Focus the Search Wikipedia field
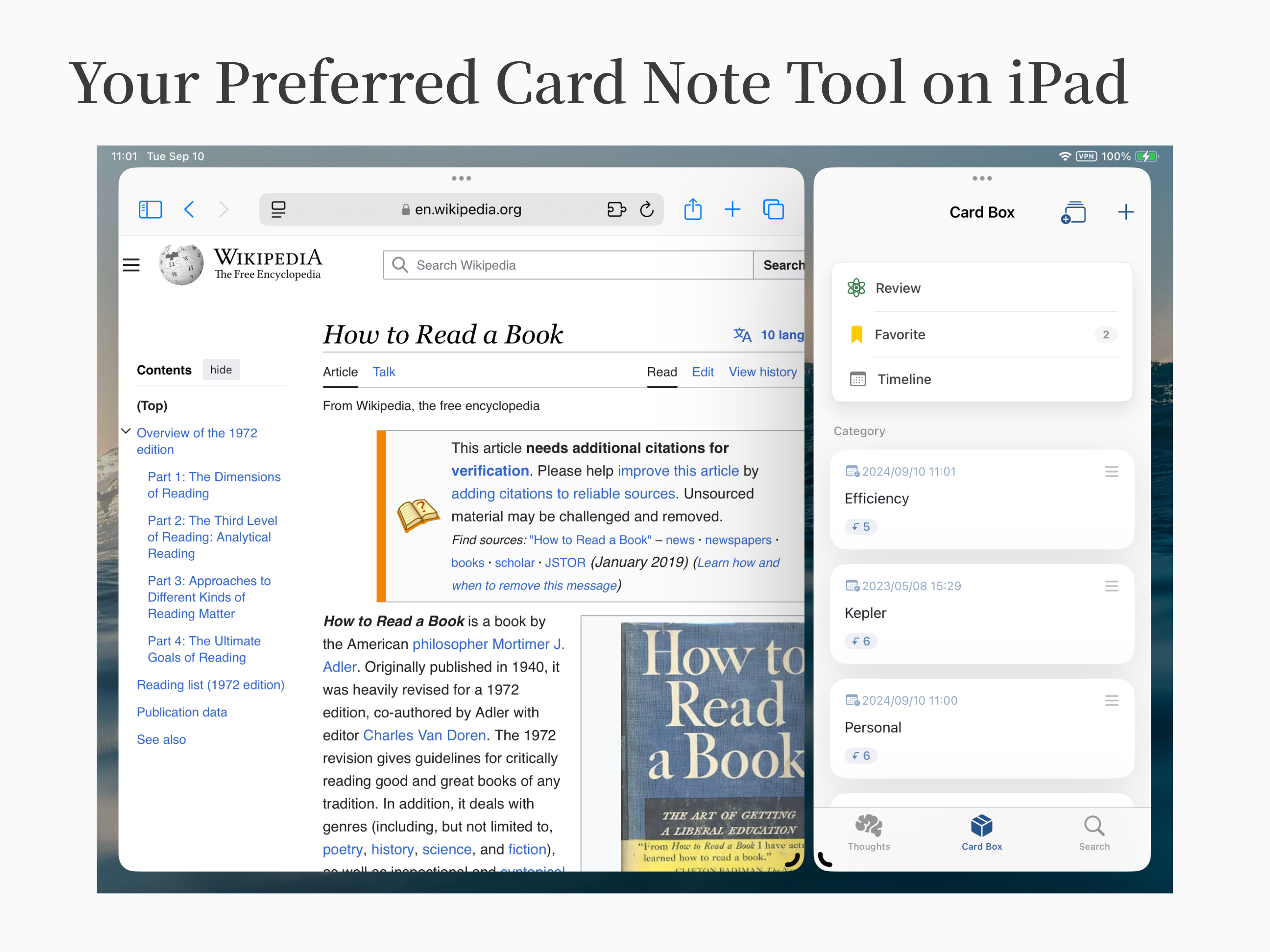This screenshot has width=1270, height=952. [569, 264]
